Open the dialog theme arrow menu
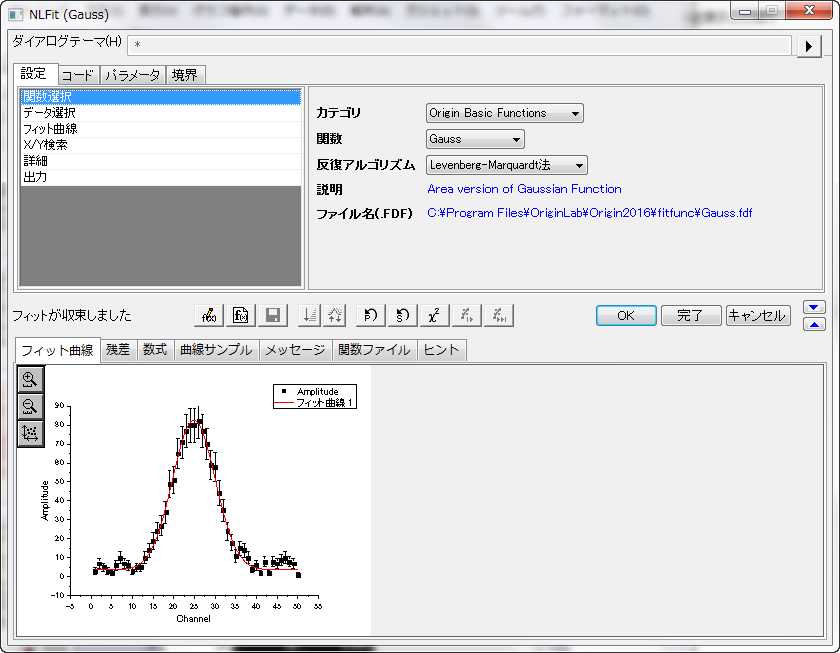Image resolution: width=840 pixels, height=653 pixels. coord(809,46)
